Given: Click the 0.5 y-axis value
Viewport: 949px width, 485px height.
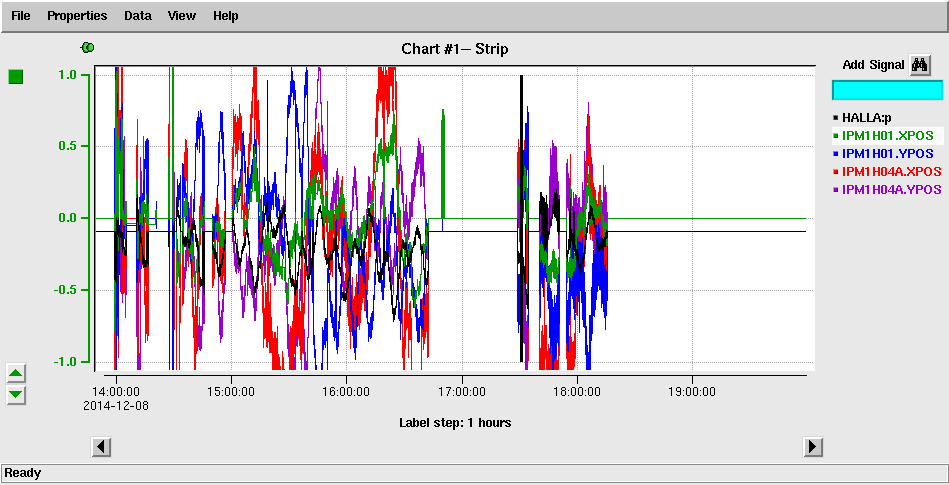Looking at the screenshot, I should (66, 146).
